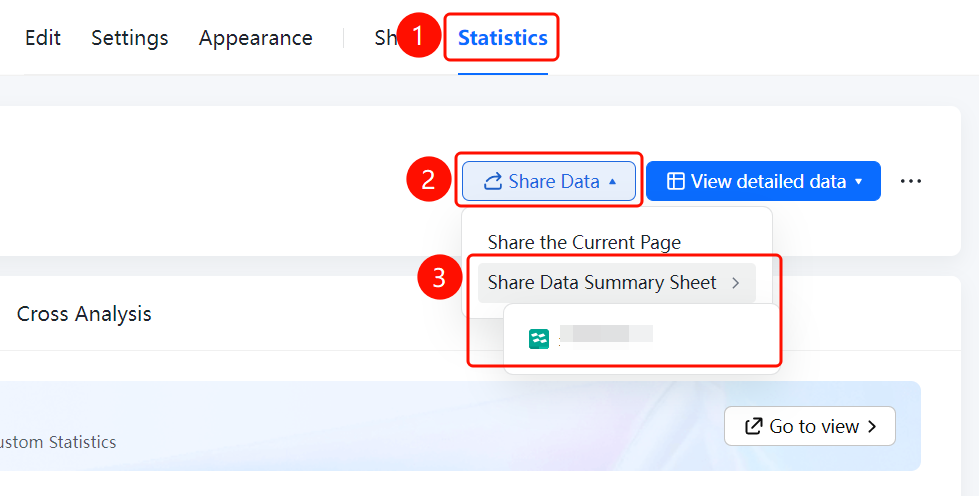This screenshot has width=979, height=496.
Task: Open the Appearance tab
Action: pos(255,38)
